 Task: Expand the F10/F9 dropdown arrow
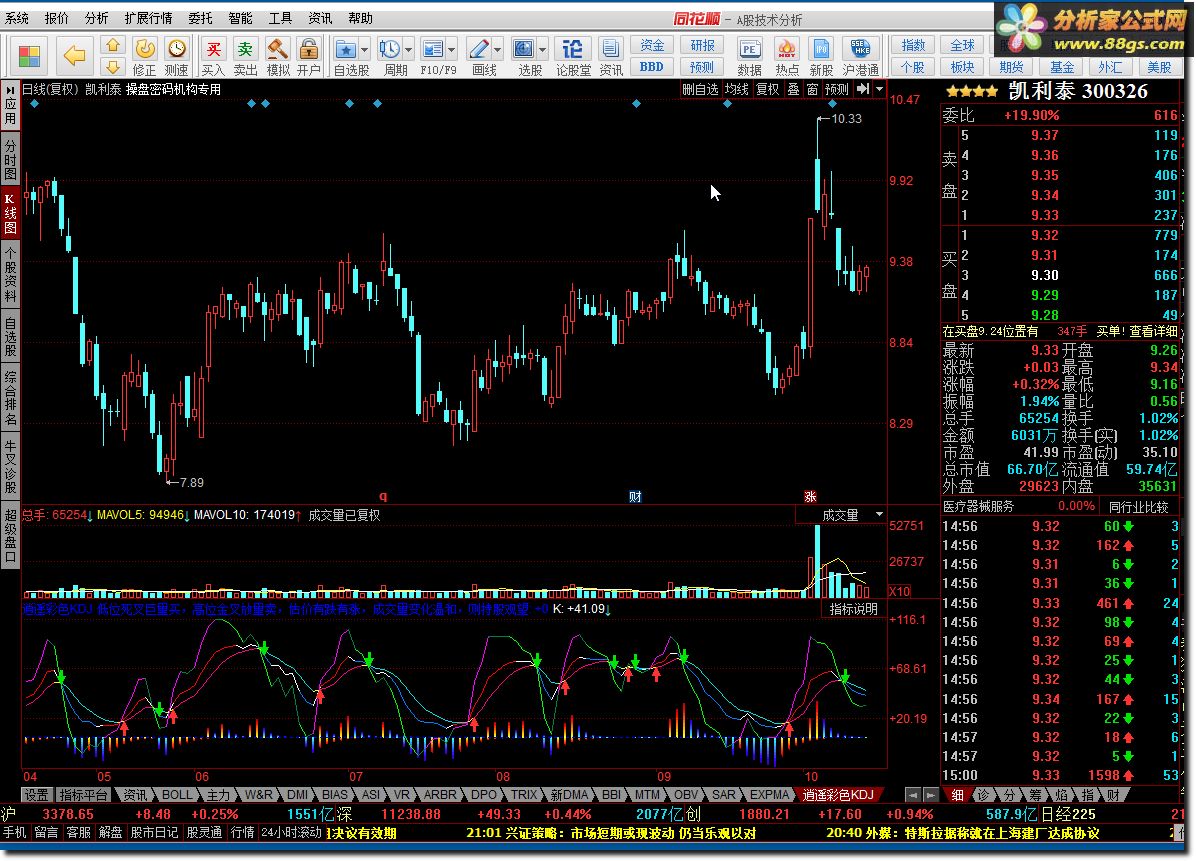(x=452, y=50)
